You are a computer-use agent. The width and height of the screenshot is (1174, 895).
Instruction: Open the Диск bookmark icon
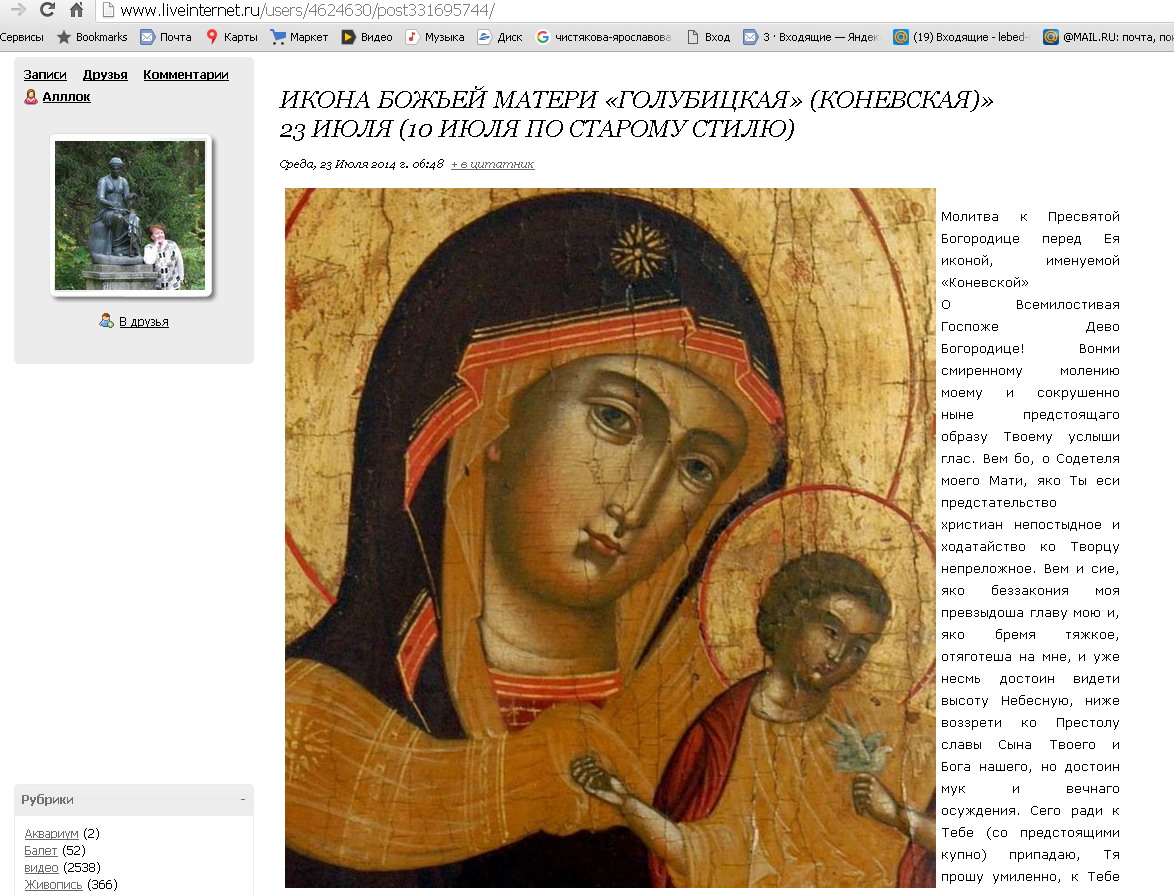484,37
